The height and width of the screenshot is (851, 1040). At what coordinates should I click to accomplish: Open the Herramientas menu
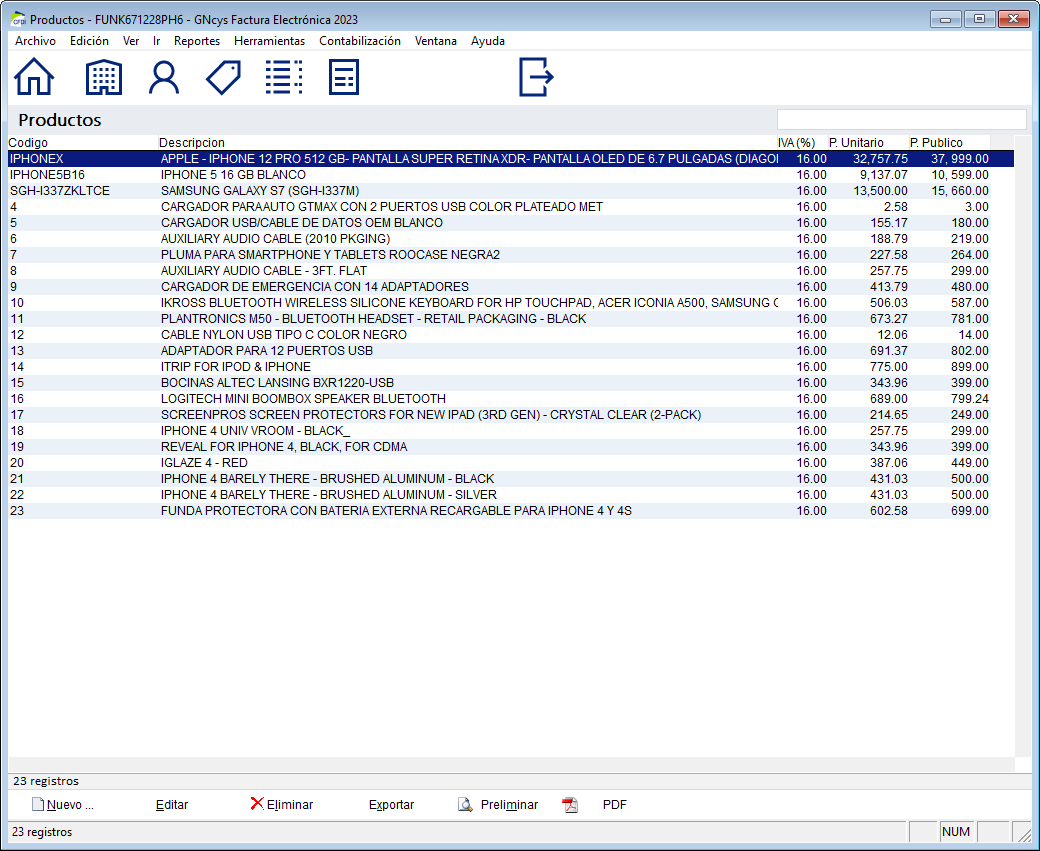pyautogui.click(x=269, y=41)
